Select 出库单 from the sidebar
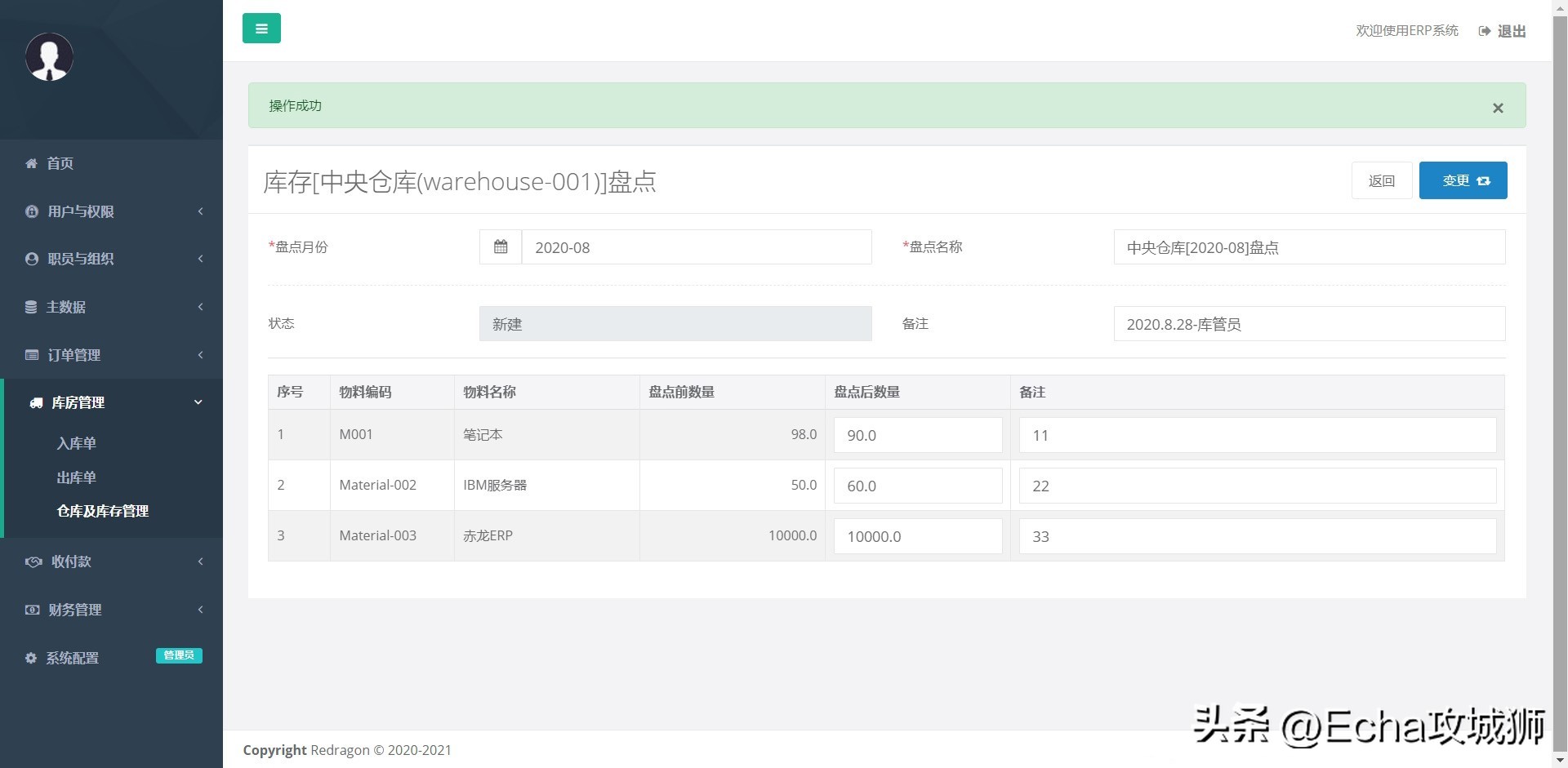 click(x=77, y=477)
